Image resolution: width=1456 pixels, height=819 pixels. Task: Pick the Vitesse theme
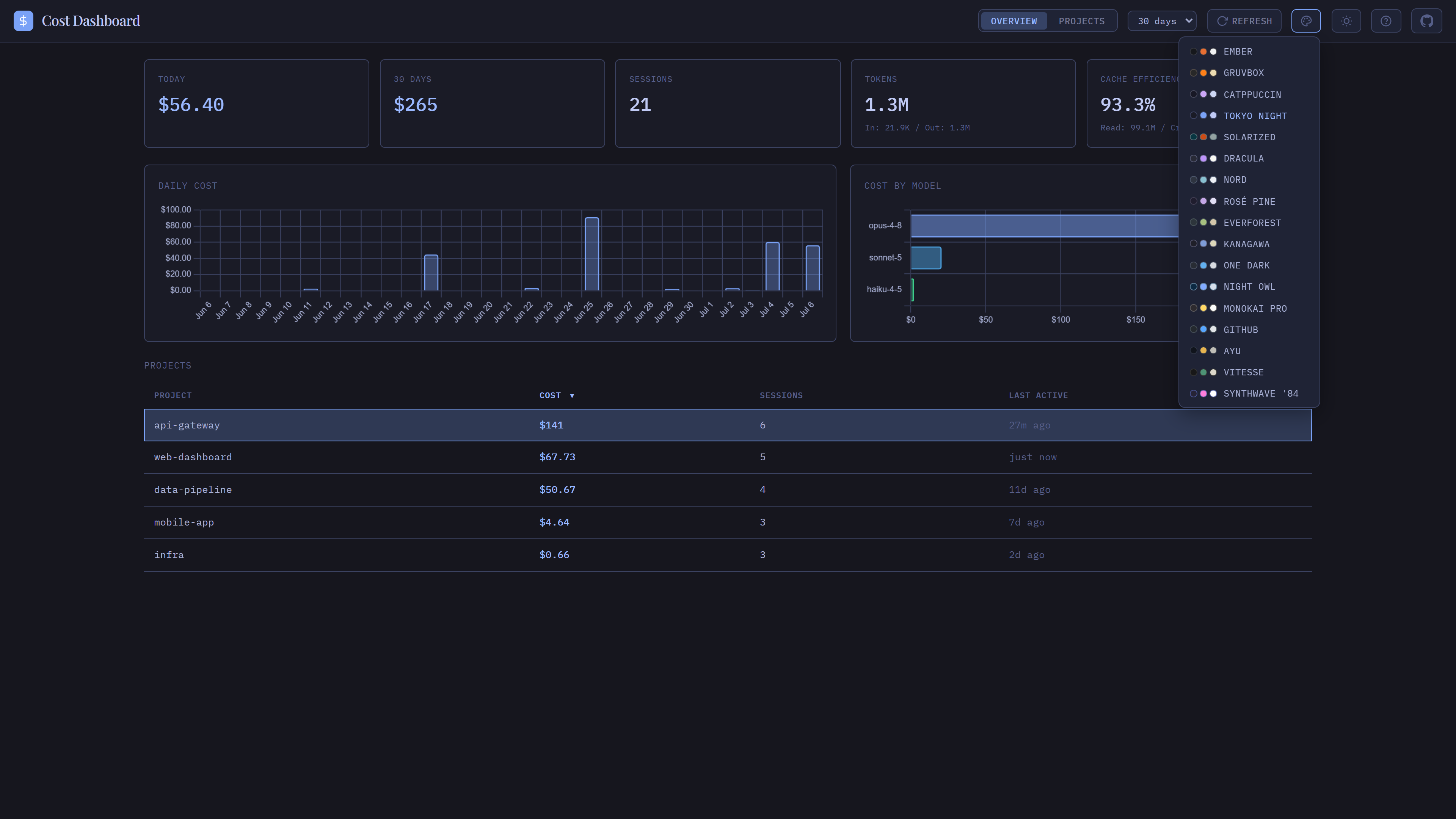pos(1249,372)
